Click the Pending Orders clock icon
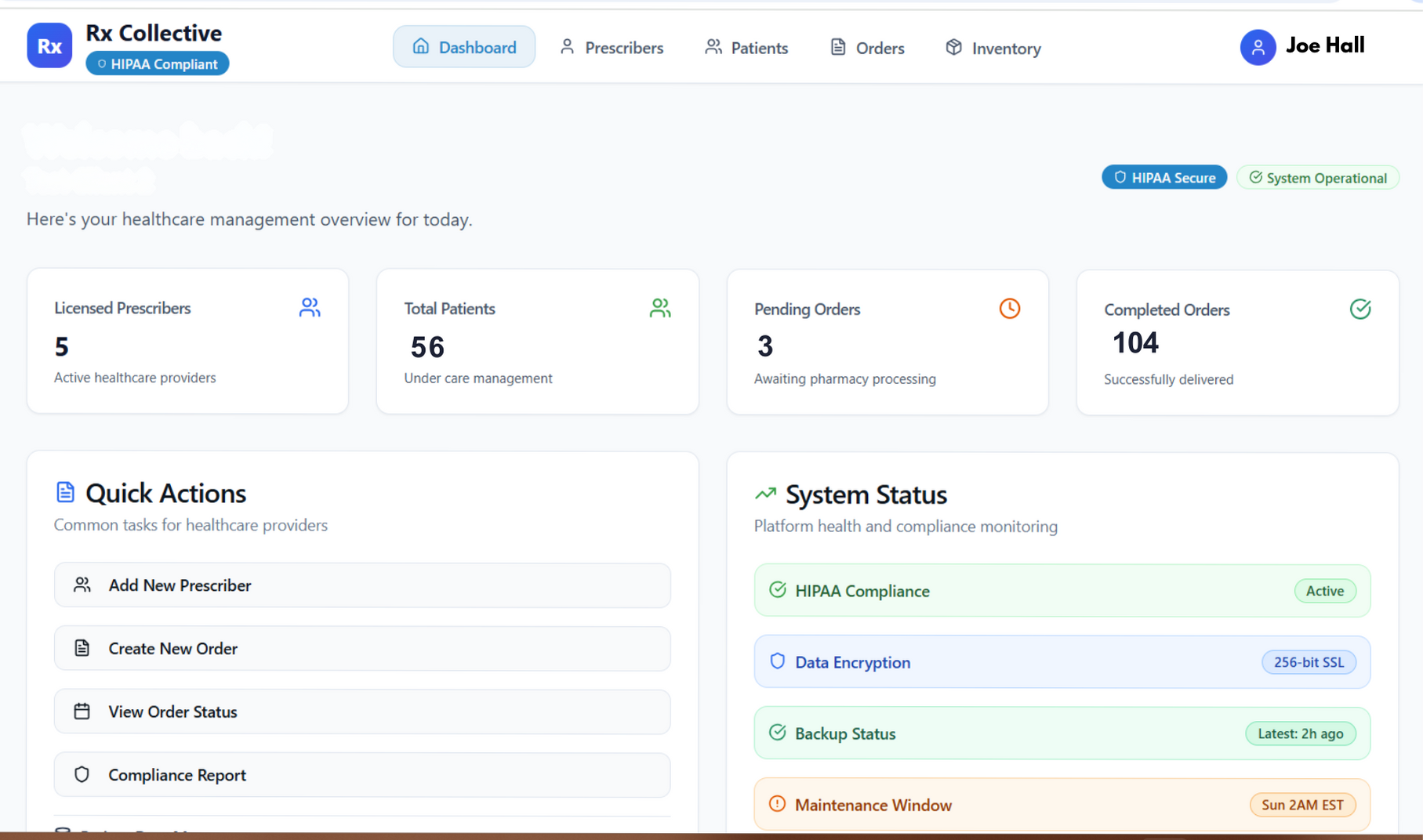Image resolution: width=1423 pixels, height=840 pixels. pos(1010,309)
